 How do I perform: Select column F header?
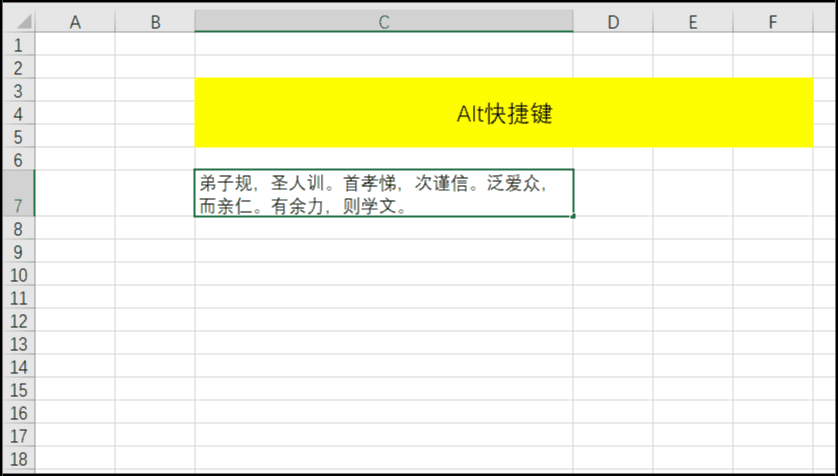773,22
